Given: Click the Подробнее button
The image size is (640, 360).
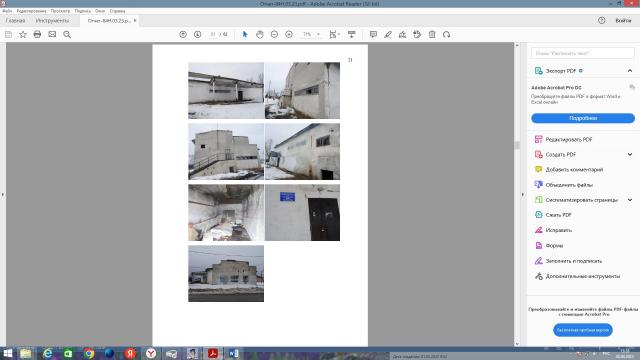Looking at the screenshot, I should pyautogui.click(x=583, y=118).
